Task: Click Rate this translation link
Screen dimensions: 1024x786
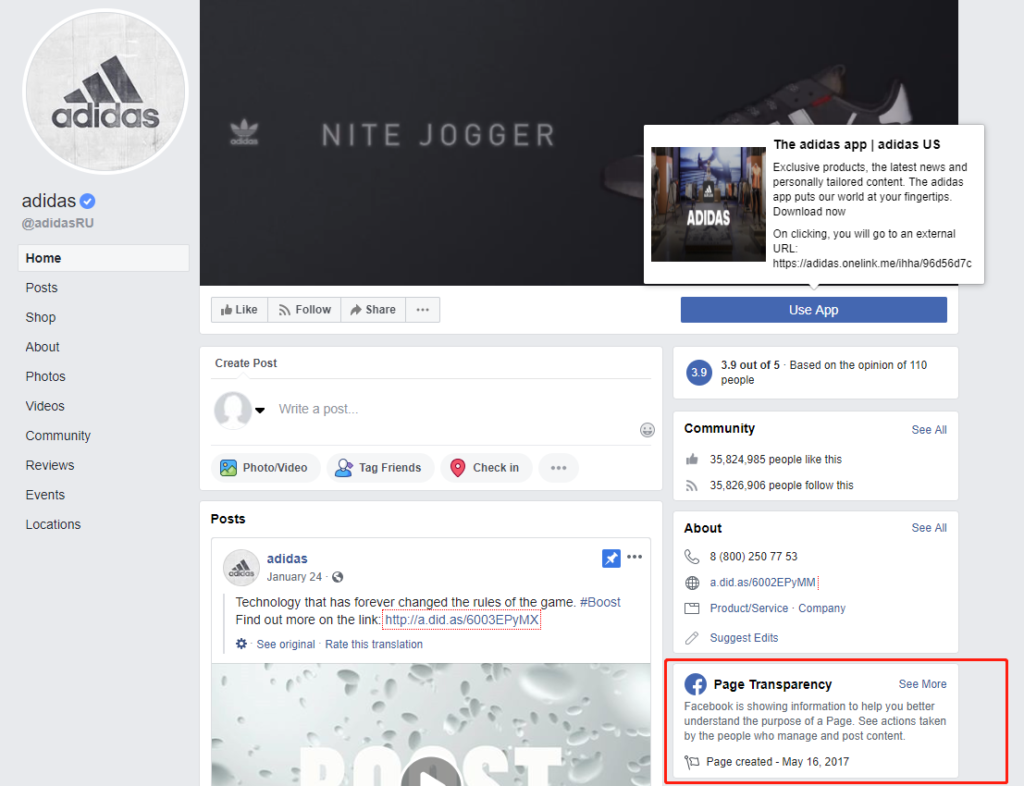Action: pyautogui.click(x=374, y=644)
